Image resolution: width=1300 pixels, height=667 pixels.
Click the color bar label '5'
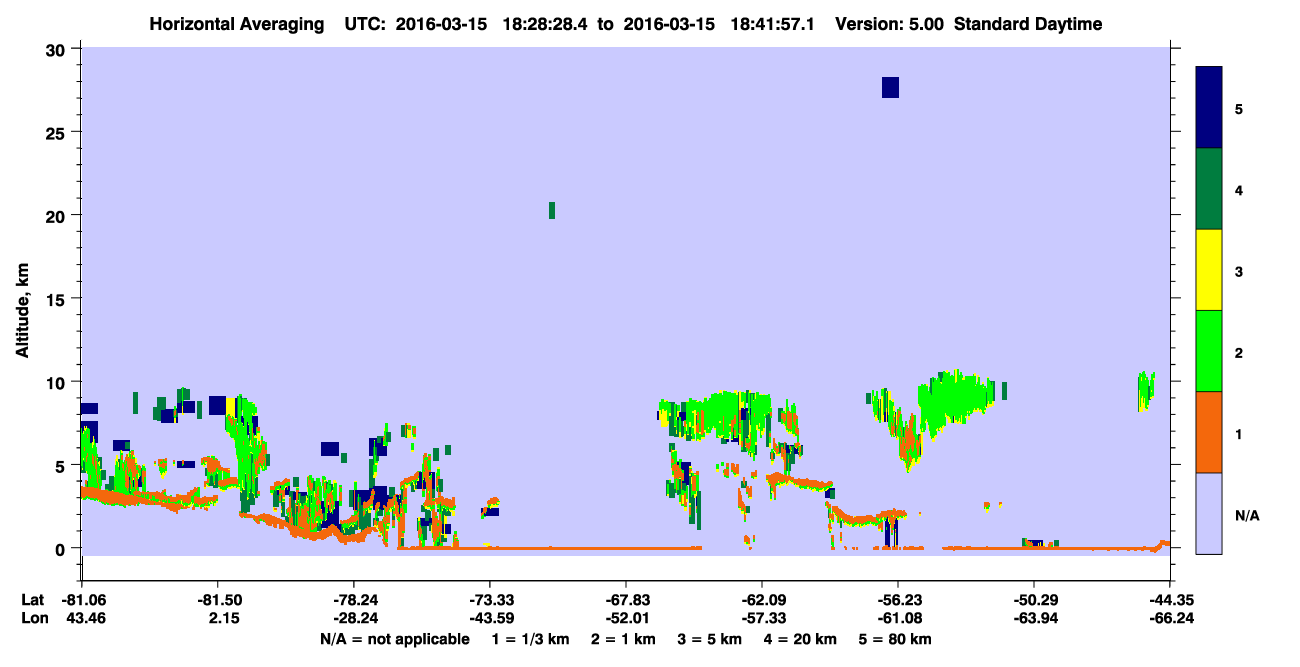(1238, 108)
